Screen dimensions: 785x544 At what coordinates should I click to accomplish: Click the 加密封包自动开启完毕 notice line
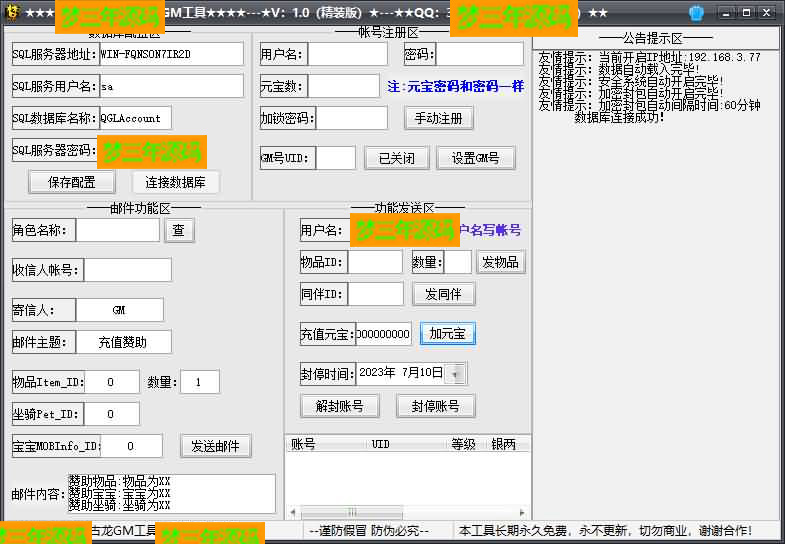(632, 93)
